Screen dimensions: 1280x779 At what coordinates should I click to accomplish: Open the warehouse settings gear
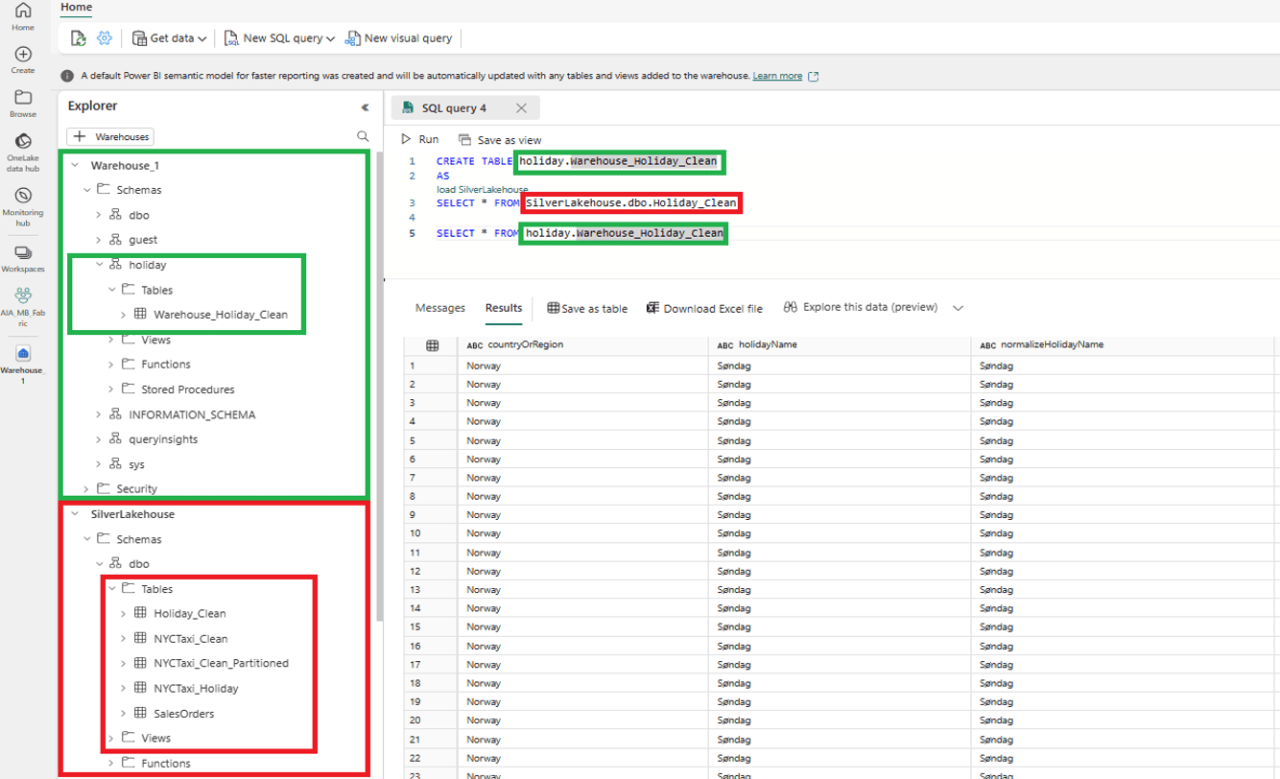(x=105, y=38)
